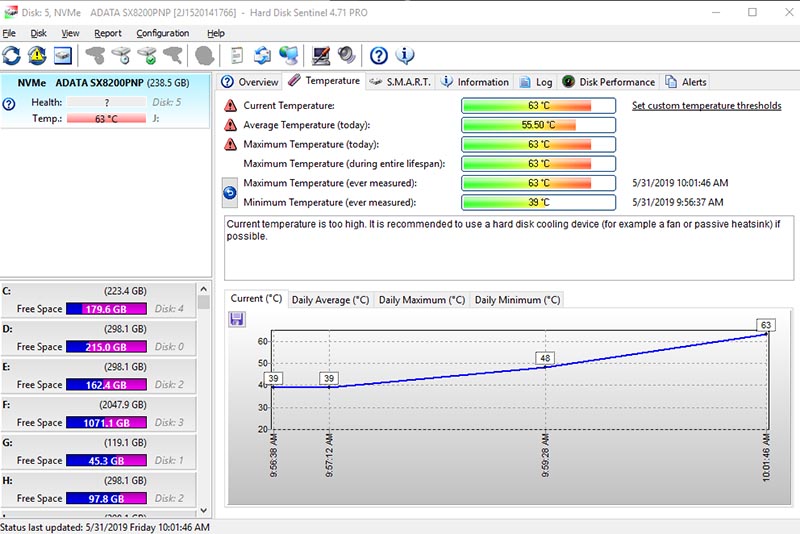Click the 5/31/2019 10:01:46 AM maximum timestamp
Image resolution: width=800 pixels, height=534 pixels.
coord(680,183)
